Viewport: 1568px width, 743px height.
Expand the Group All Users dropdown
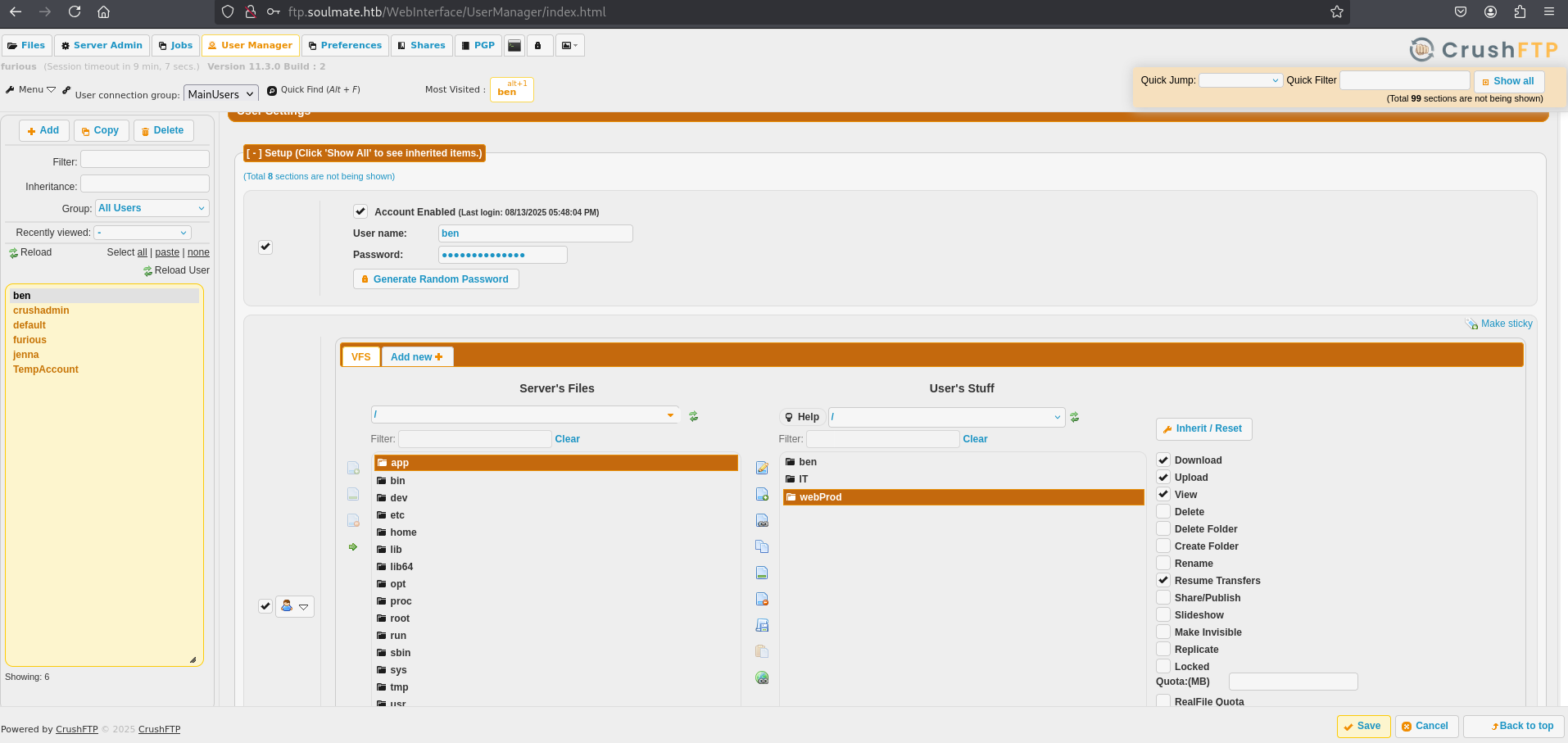point(152,208)
